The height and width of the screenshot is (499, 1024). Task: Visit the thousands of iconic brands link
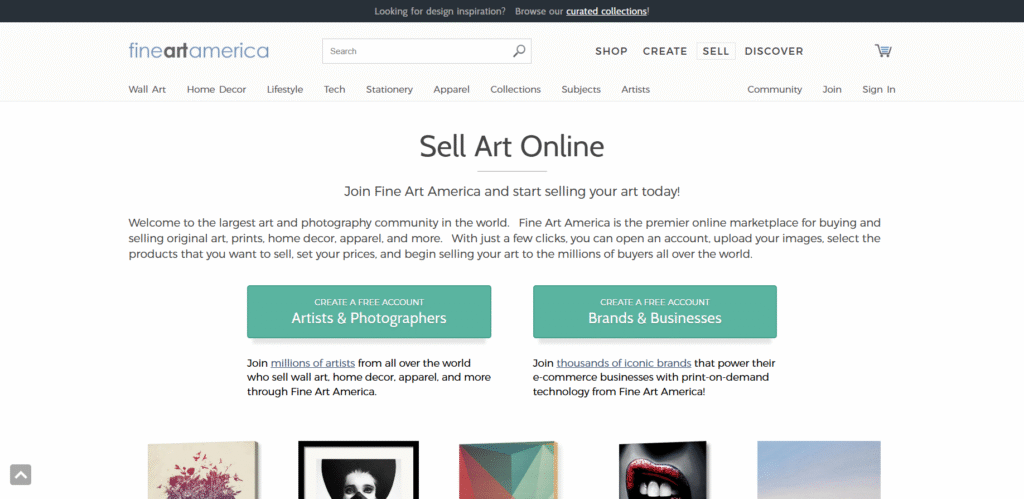click(x=624, y=363)
